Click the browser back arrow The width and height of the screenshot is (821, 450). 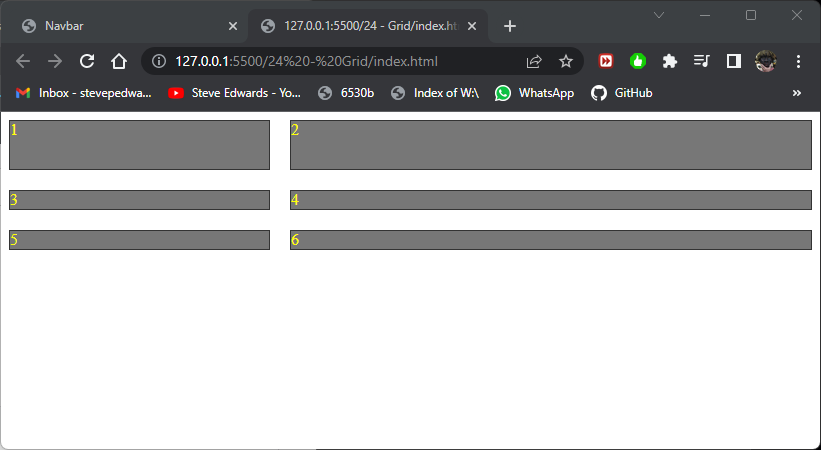coord(23,61)
